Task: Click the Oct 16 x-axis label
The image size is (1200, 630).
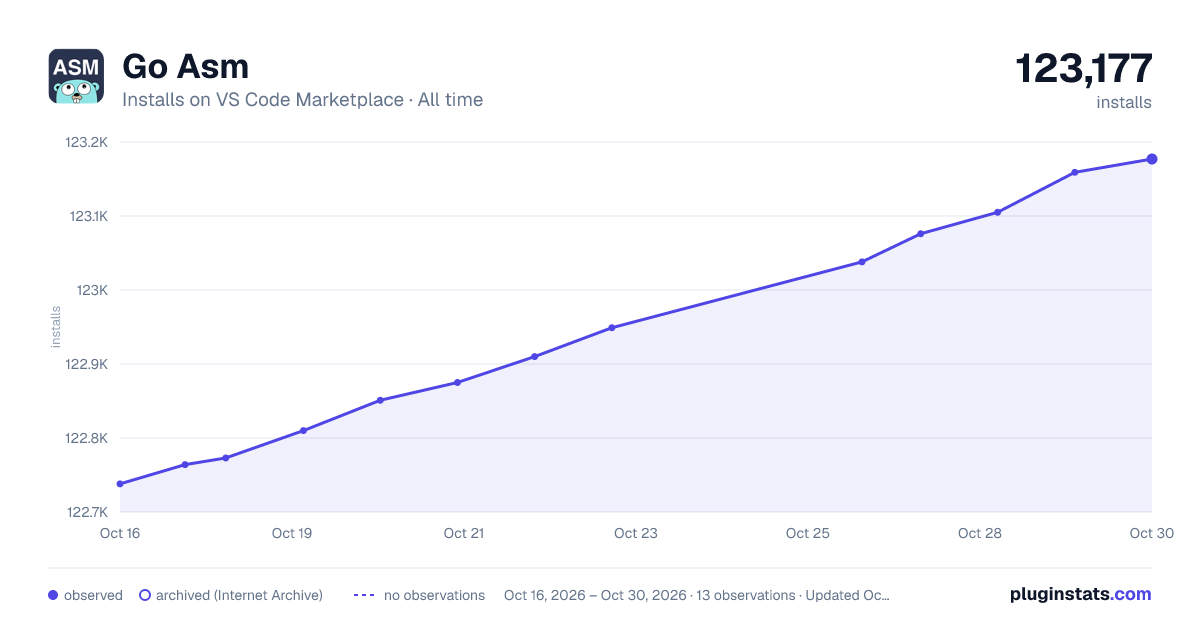Action: click(120, 533)
